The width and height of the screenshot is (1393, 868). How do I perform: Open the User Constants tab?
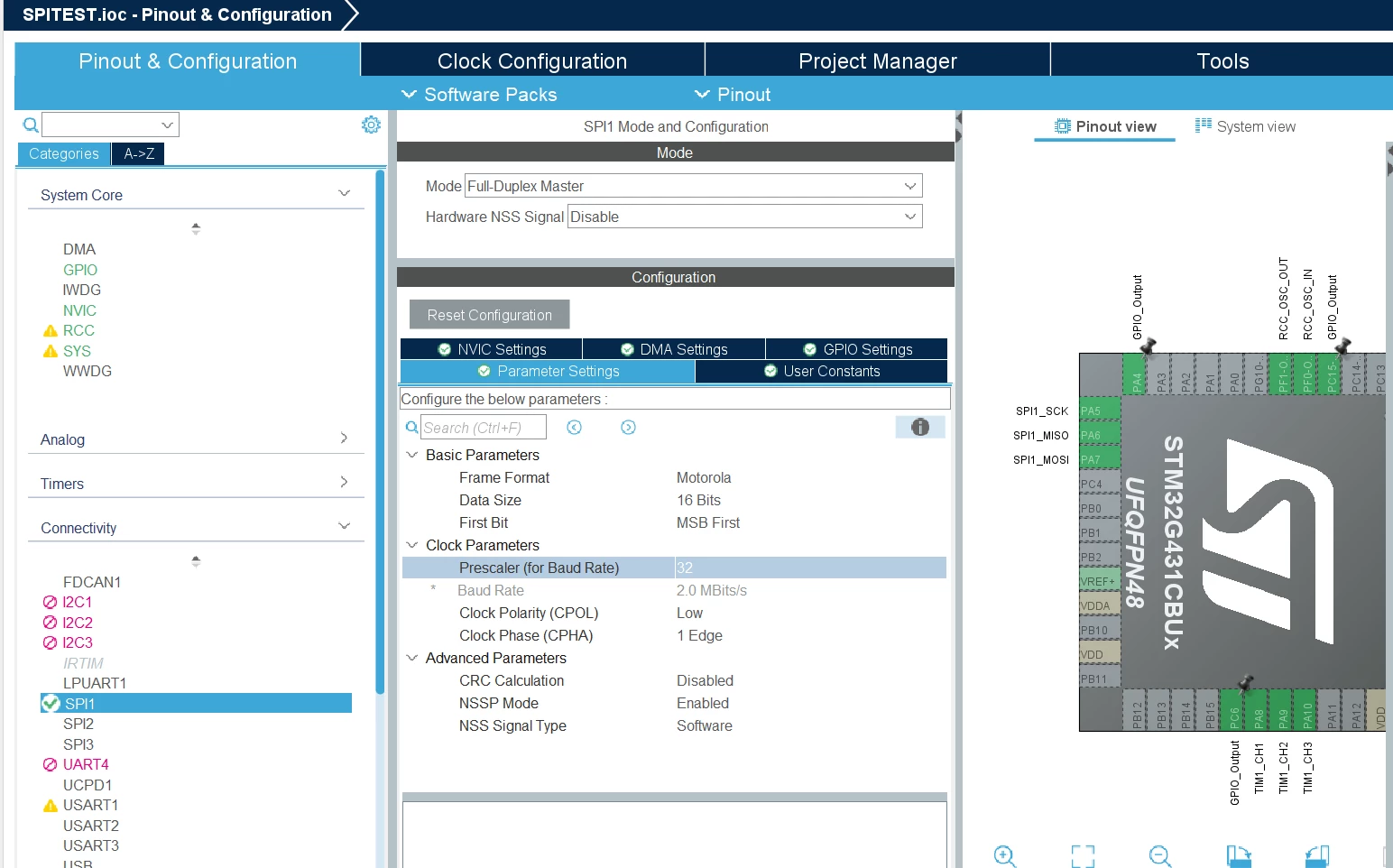(x=822, y=371)
